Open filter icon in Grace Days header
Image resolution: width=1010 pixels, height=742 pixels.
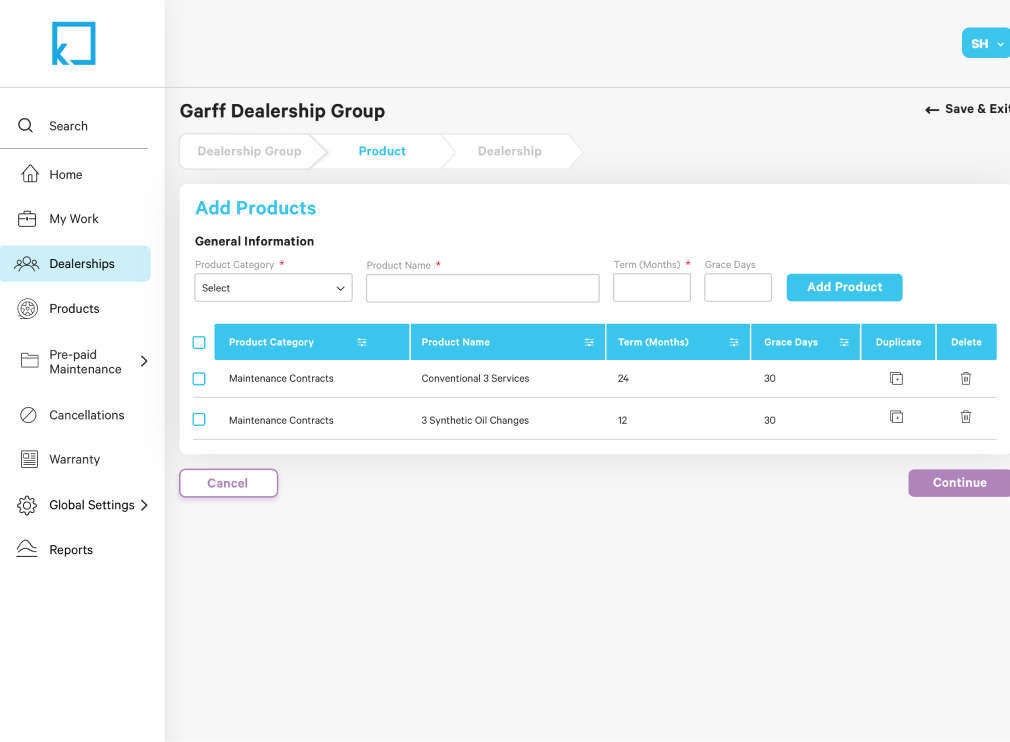844,342
